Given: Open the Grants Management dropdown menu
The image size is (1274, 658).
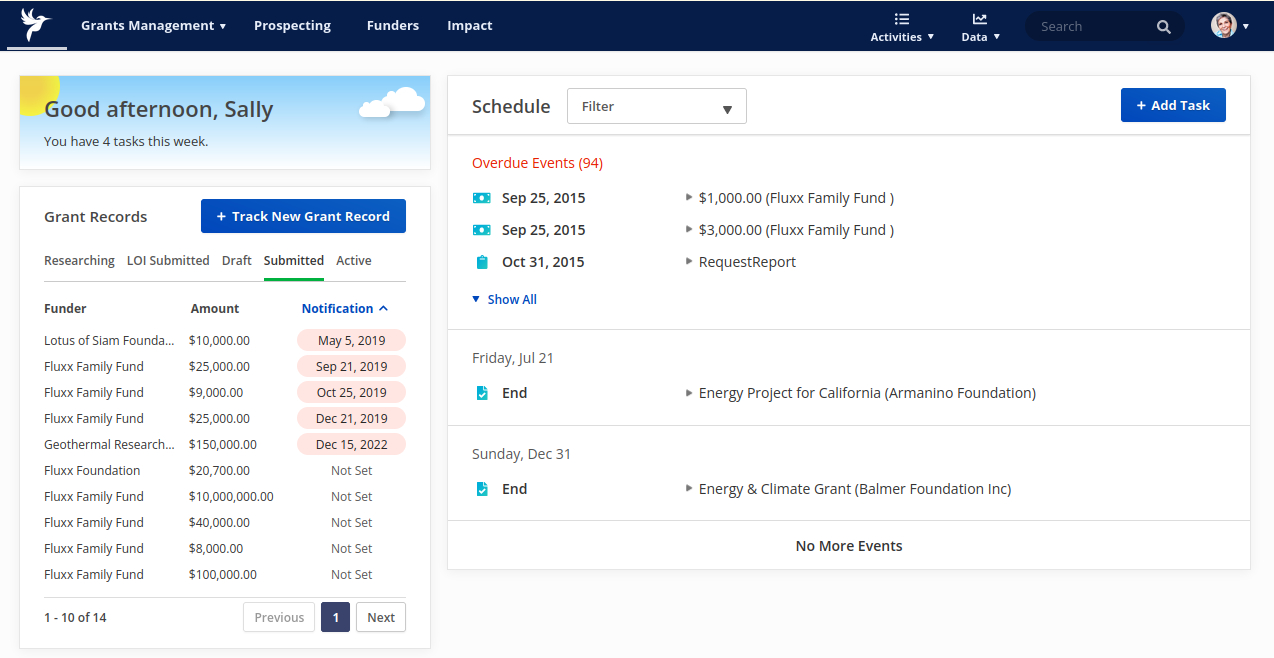Looking at the screenshot, I should [x=153, y=26].
